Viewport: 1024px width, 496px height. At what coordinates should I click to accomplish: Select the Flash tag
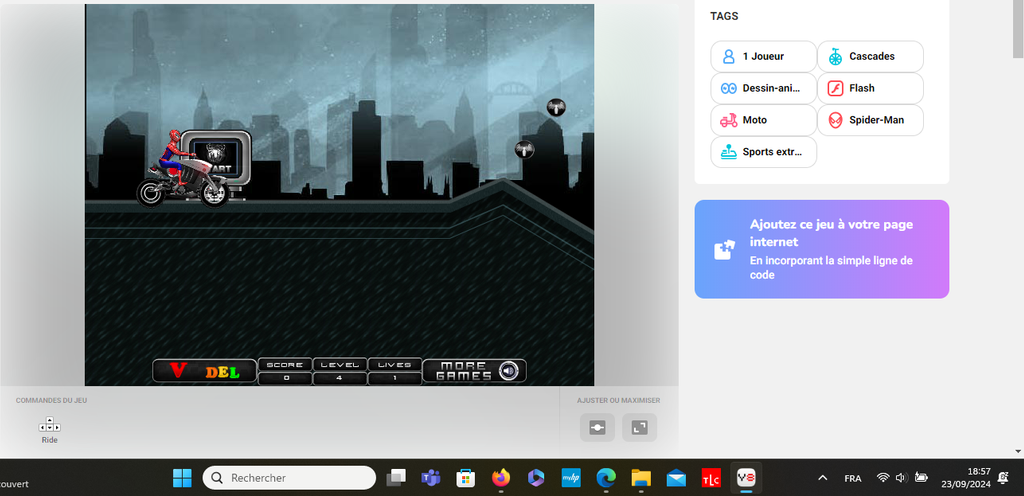870,89
